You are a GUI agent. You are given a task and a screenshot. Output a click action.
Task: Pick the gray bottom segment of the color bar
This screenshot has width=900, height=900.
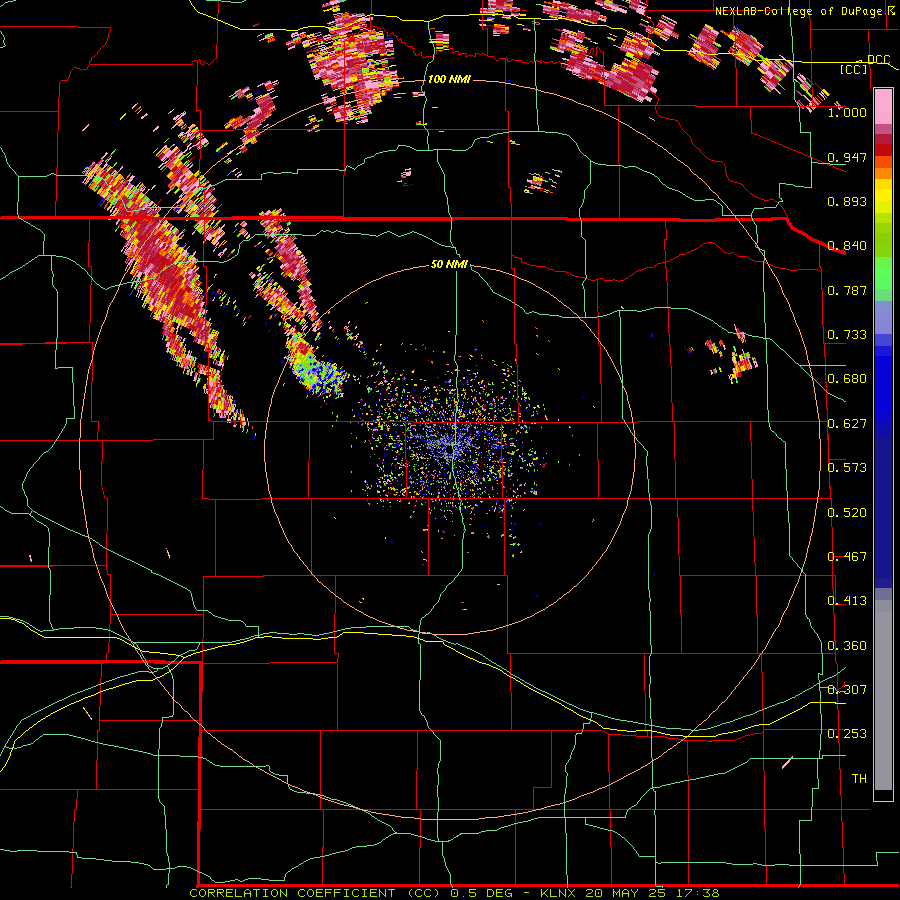click(883, 695)
